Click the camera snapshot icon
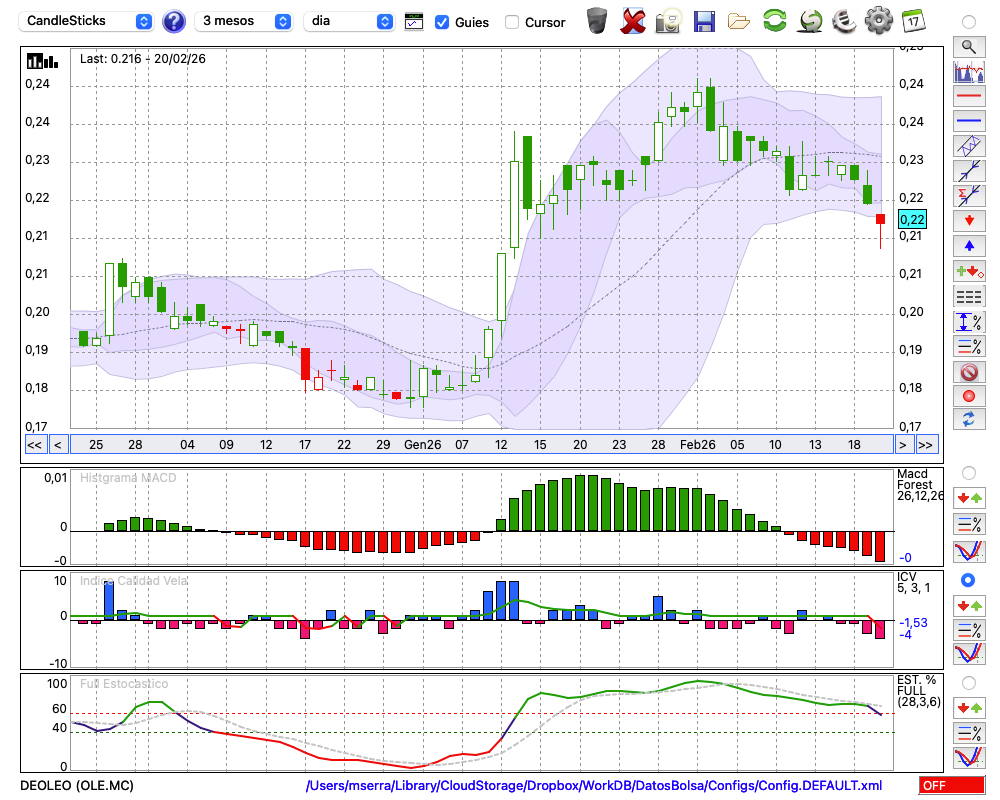Screen dimensions: 1000x800 click(668, 21)
